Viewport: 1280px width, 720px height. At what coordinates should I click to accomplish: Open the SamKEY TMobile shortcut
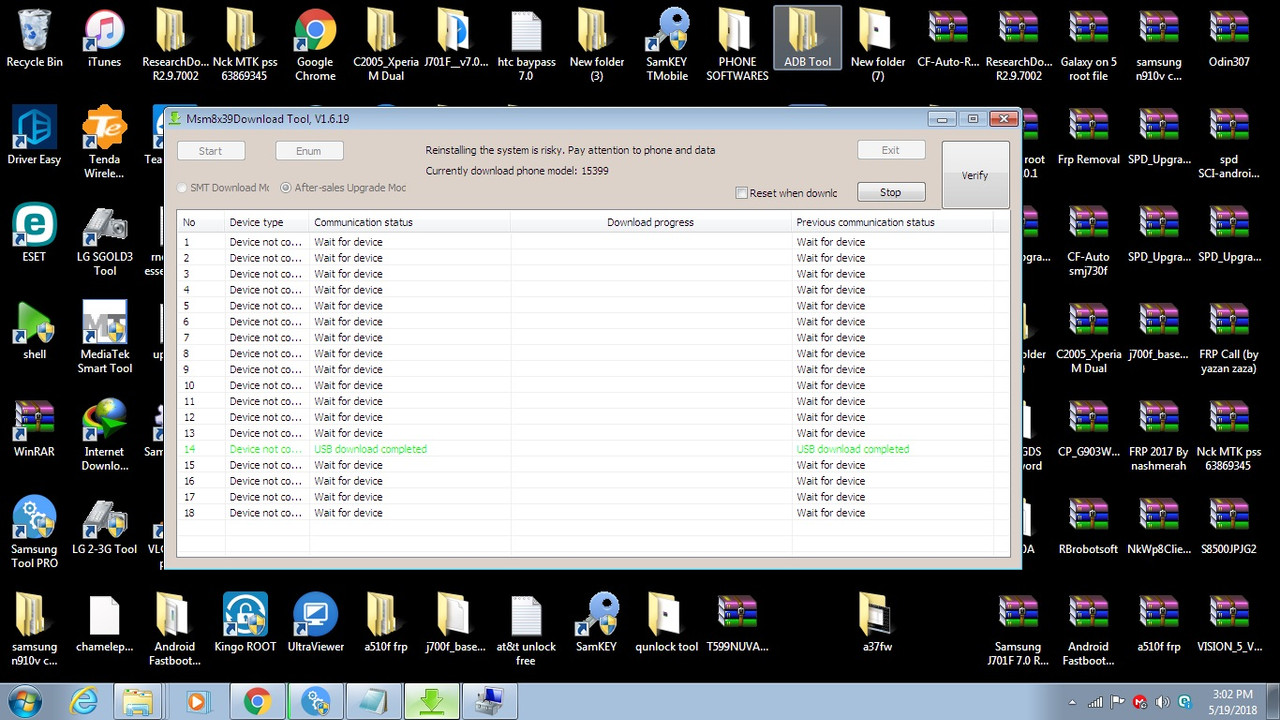[667, 45]
